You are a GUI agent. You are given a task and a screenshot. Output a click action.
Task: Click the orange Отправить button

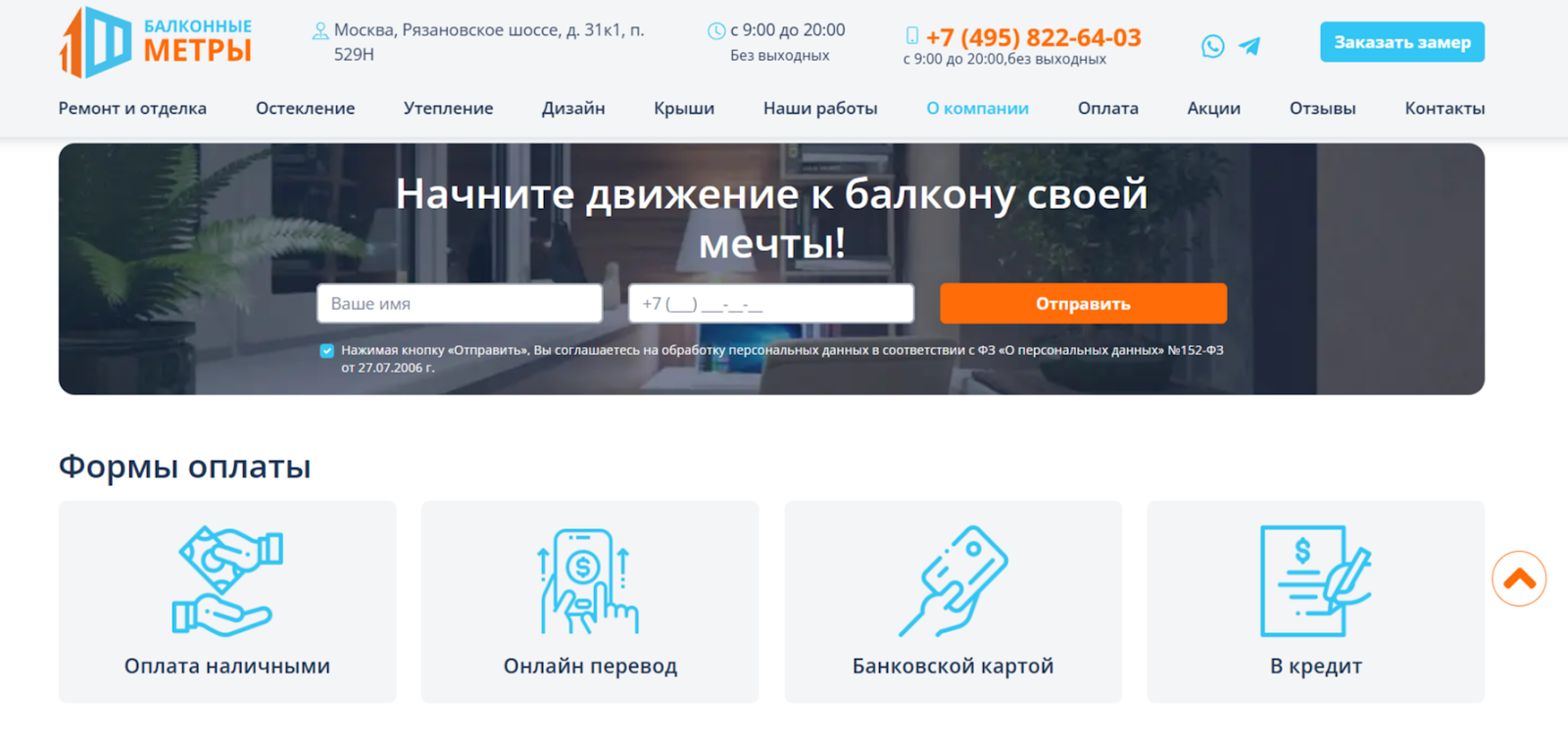(x=1083, y=304)
